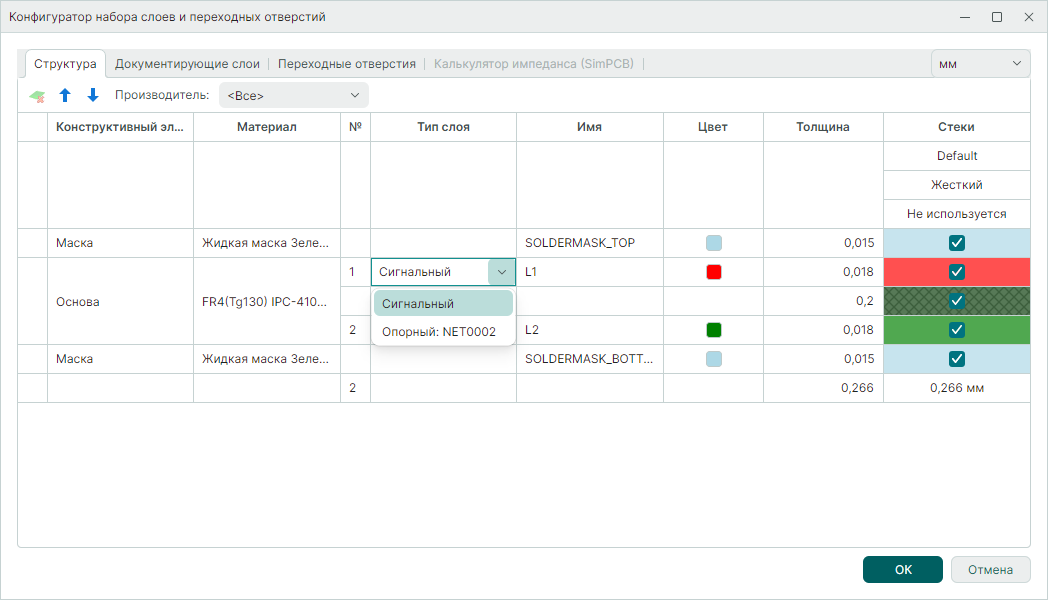1048x600 pixels.
Task: Click the delete layer icon in toolbar
Action: click(37, 96)
